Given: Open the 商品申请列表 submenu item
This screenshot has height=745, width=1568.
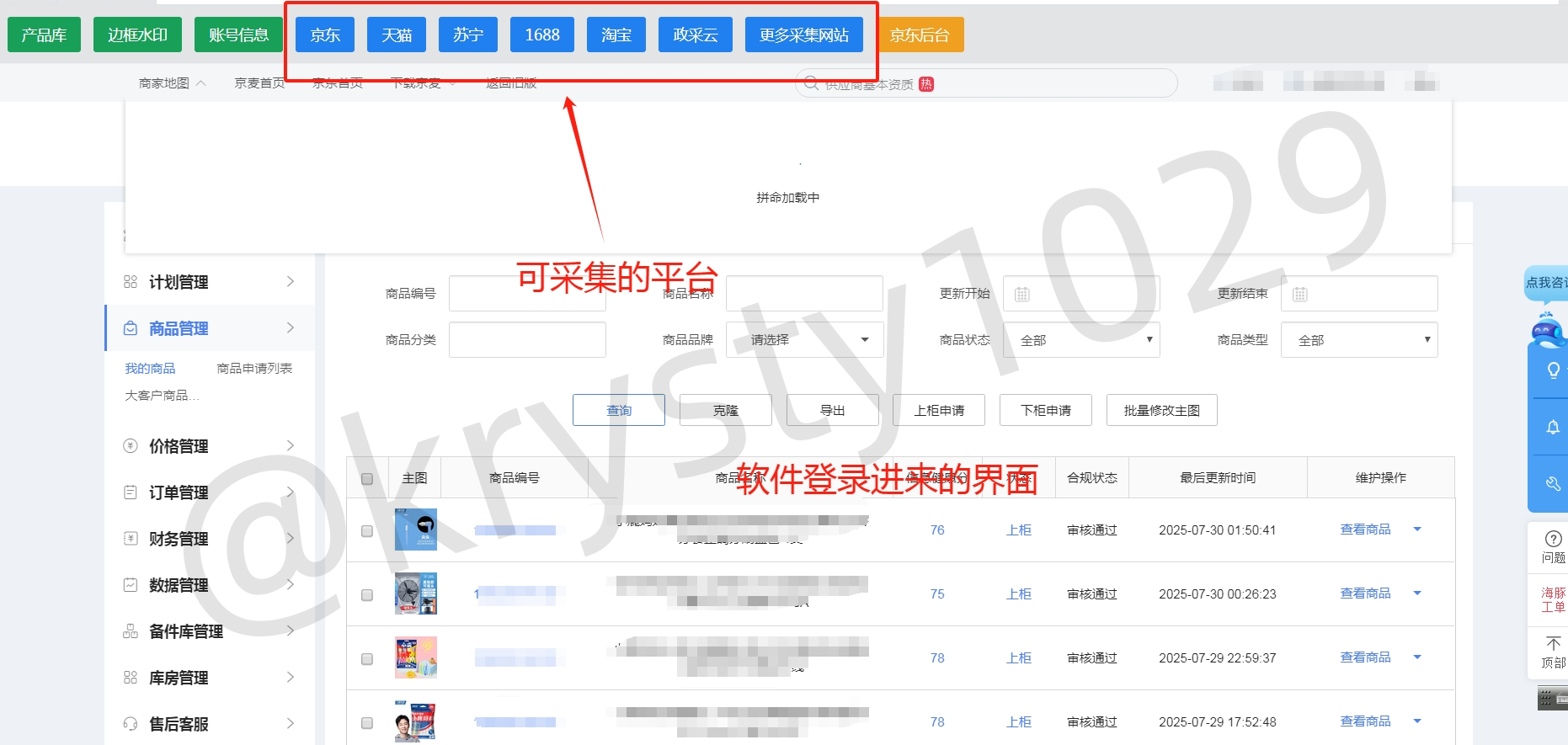Looking at the screenshot, I should point(254,369).
